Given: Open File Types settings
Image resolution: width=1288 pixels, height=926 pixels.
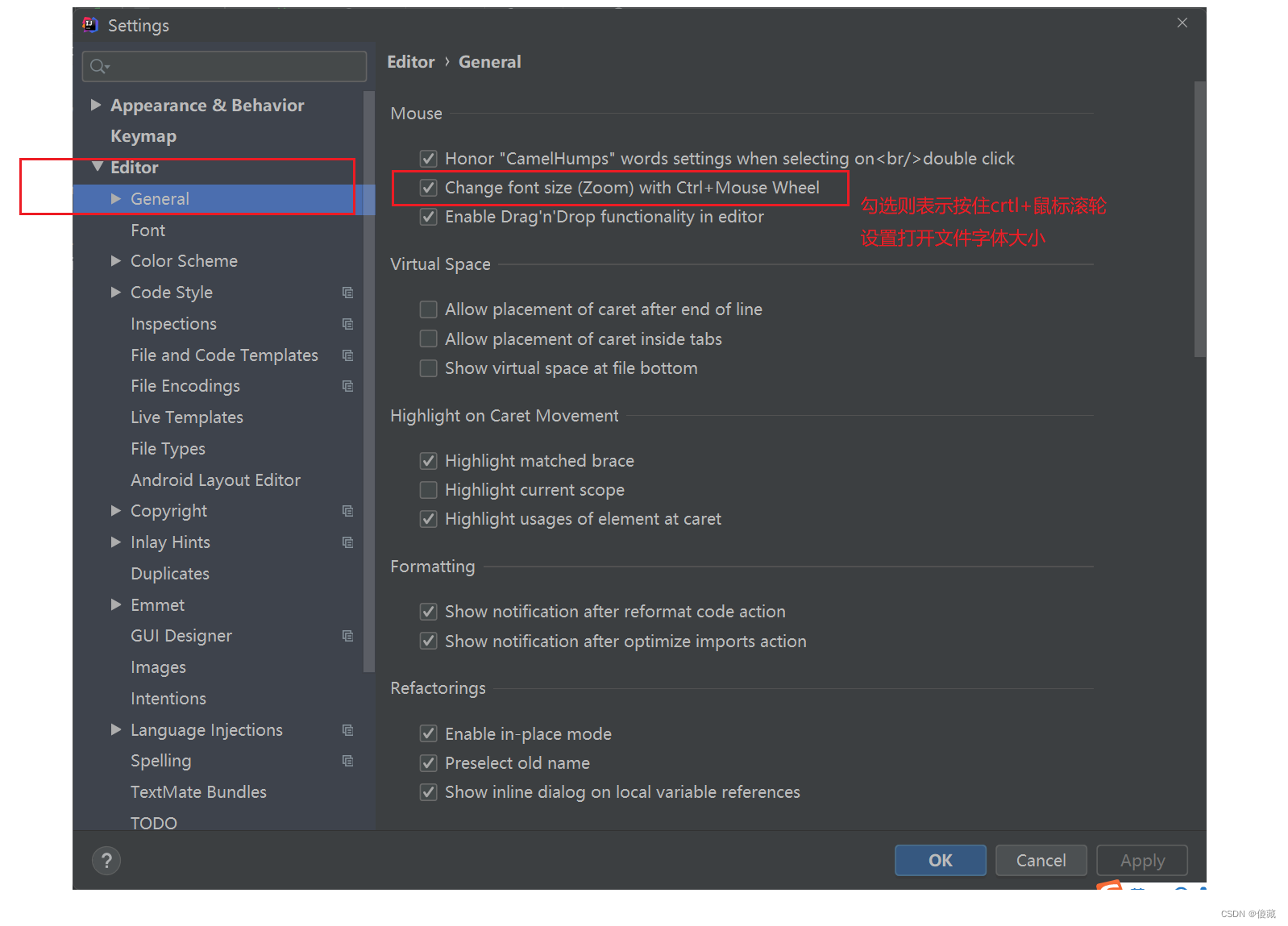Looking at the screenshot, I should tap(168, 449).
